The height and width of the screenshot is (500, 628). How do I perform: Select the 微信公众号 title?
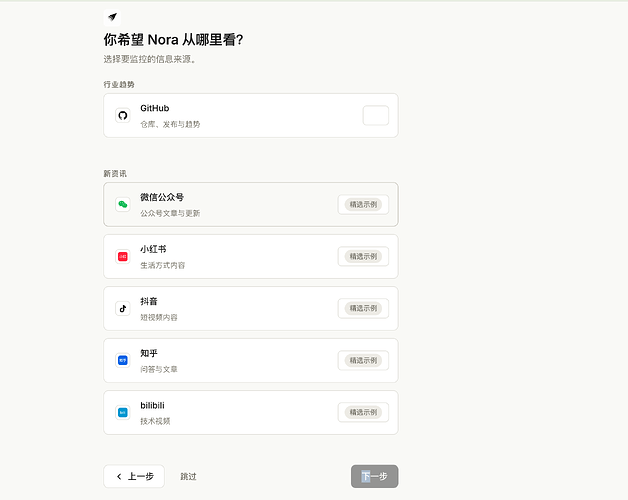point(162,197)
